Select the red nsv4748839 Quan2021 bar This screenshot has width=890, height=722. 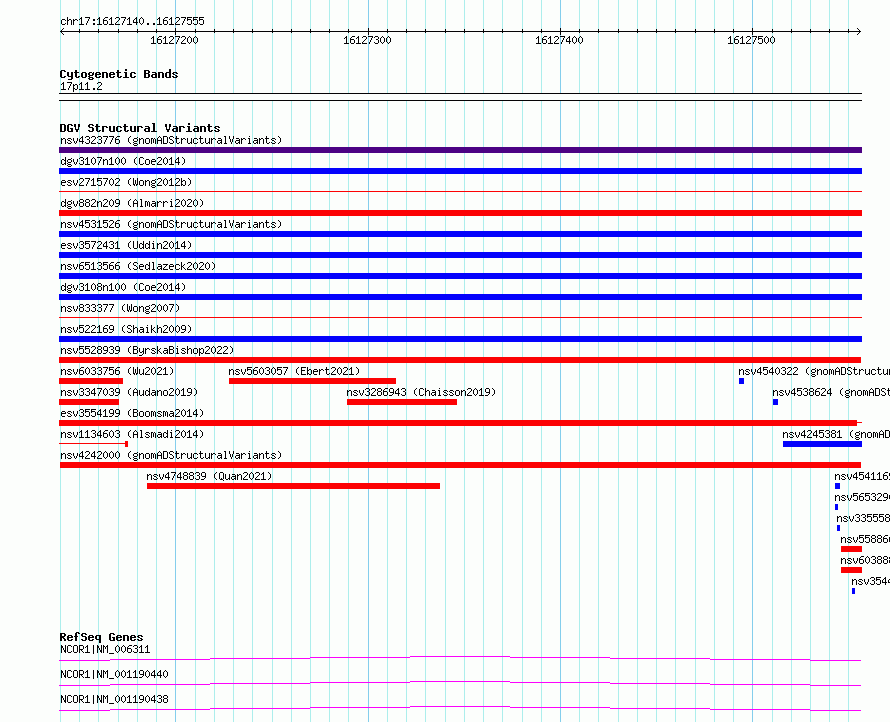293,486
